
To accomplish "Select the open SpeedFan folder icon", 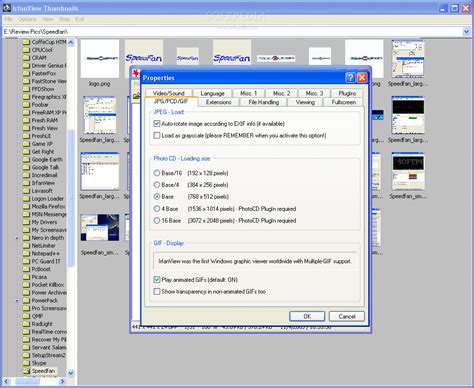I will click(26, 371).
